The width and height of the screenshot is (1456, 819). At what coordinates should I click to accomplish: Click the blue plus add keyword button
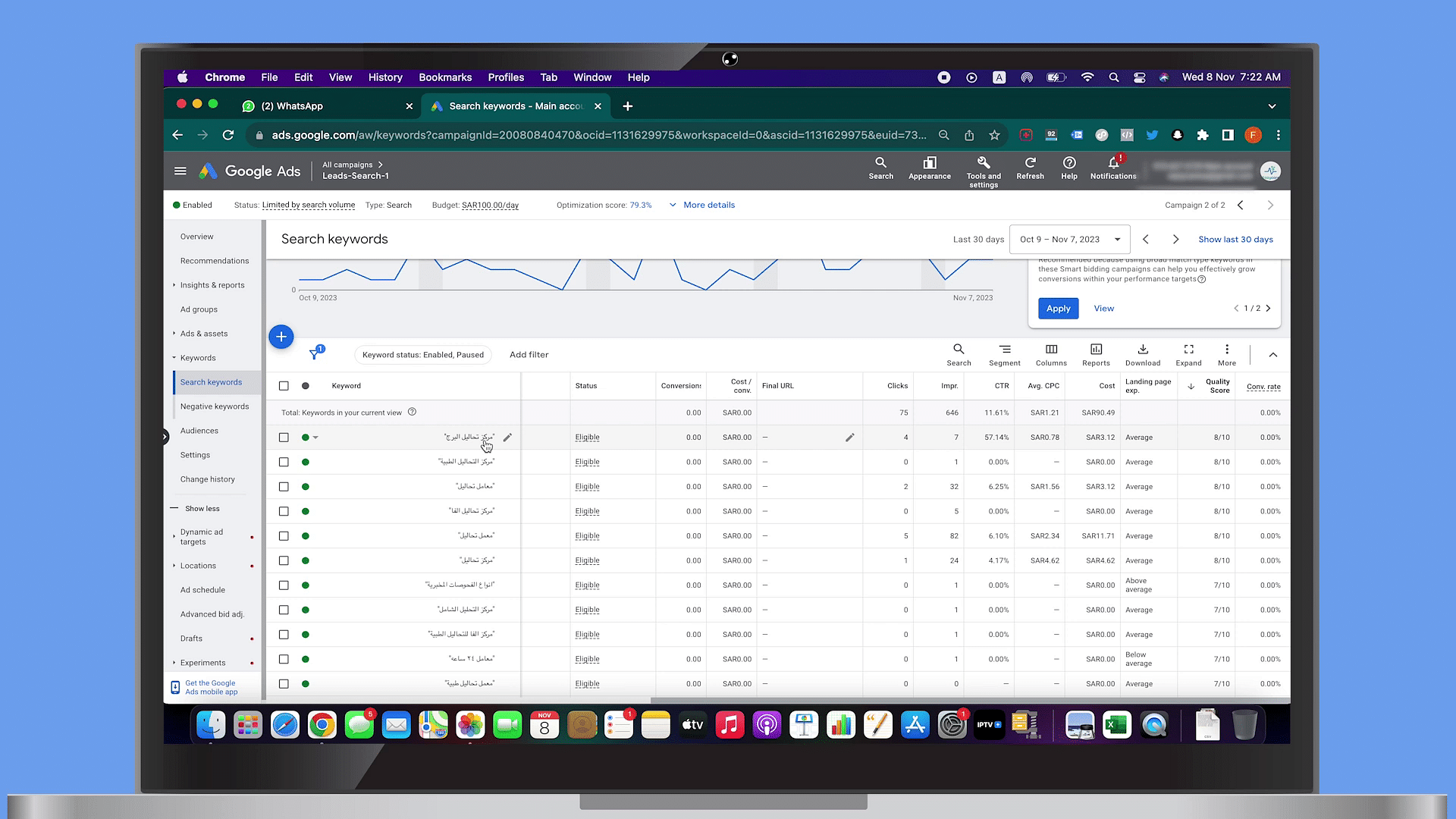point(281,337)
